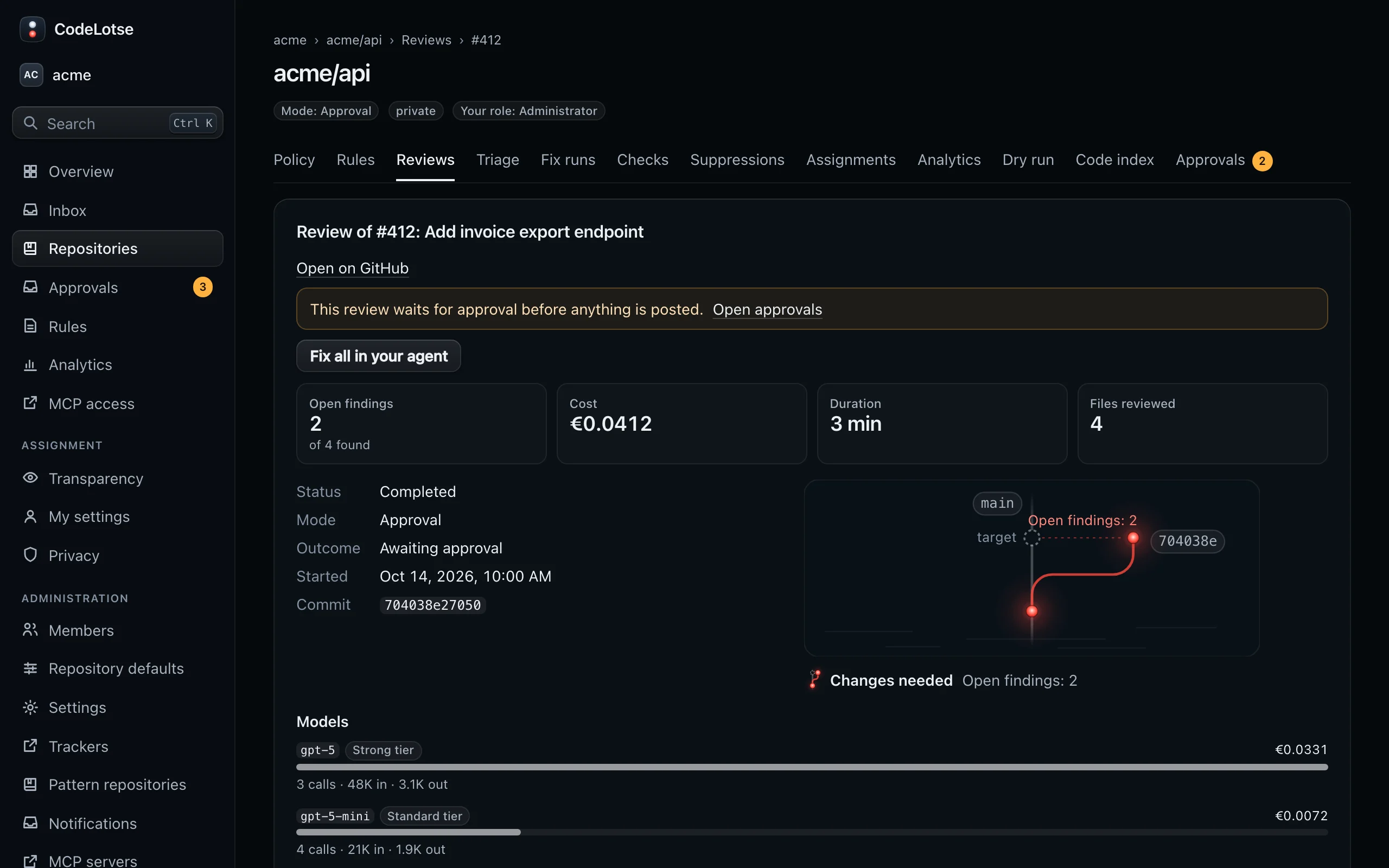Open Approvals in the sidebar with badge 3
Viewport: 1389px width, 868px height.
(118, 287)
